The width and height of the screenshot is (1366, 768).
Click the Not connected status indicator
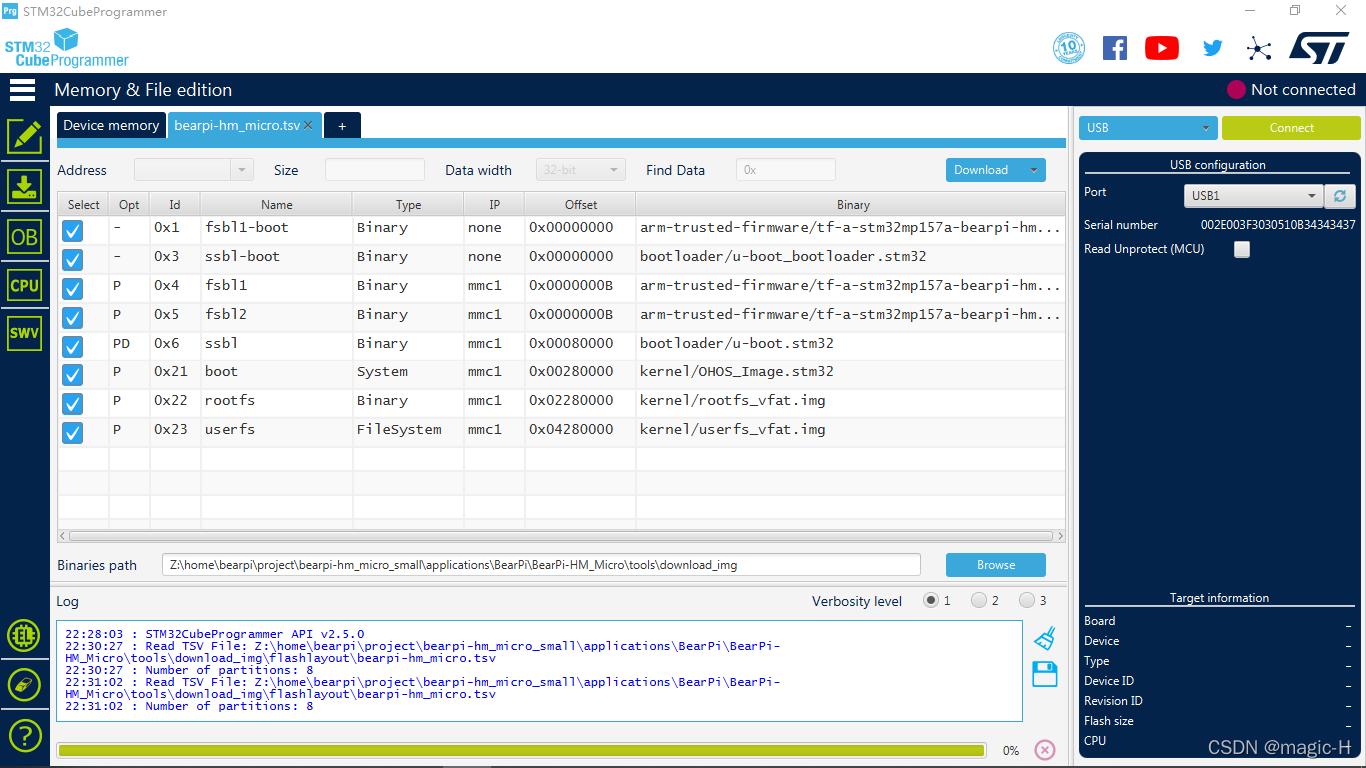1291,90
